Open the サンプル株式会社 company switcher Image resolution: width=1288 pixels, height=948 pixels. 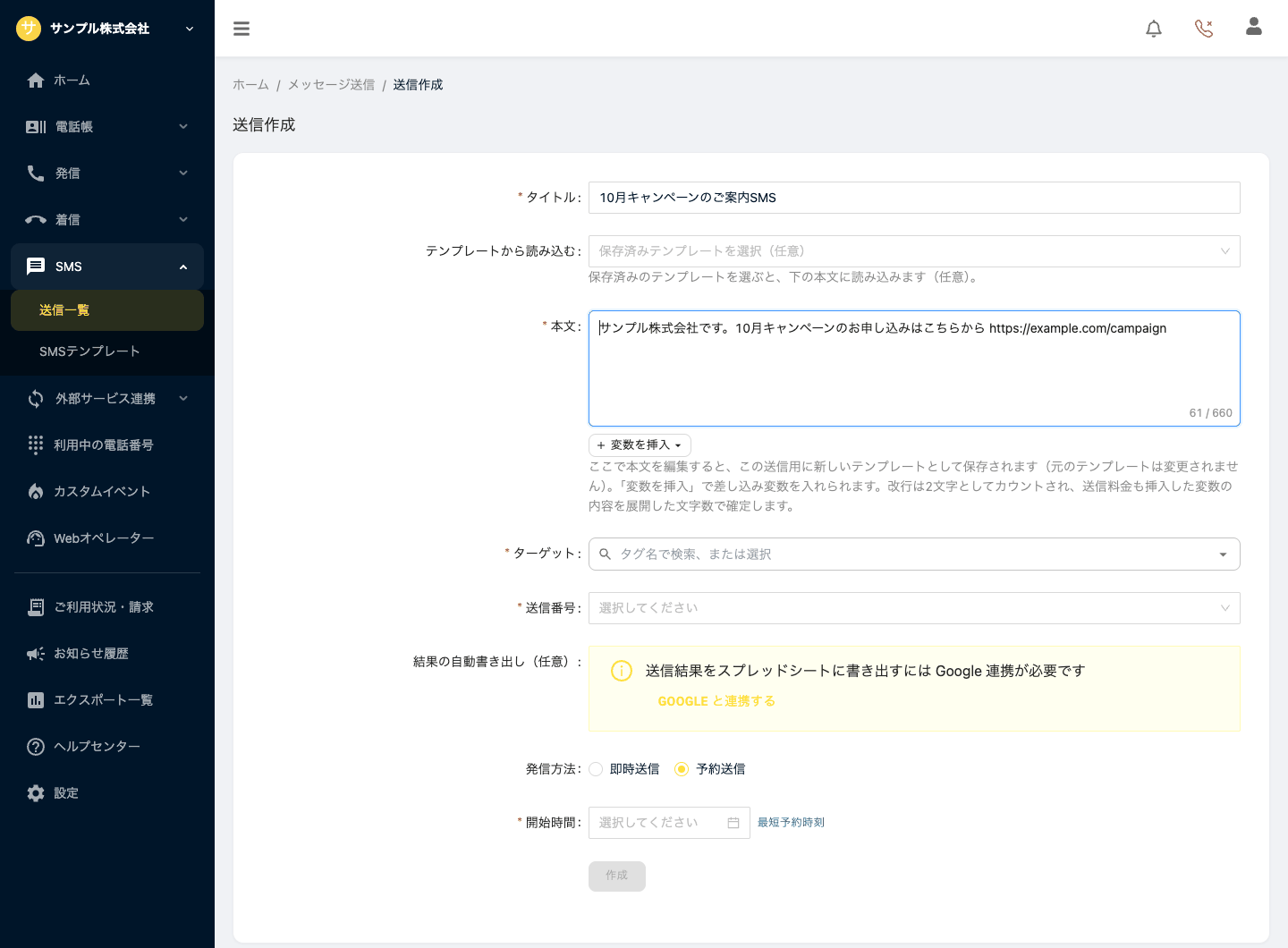(107, 29)
